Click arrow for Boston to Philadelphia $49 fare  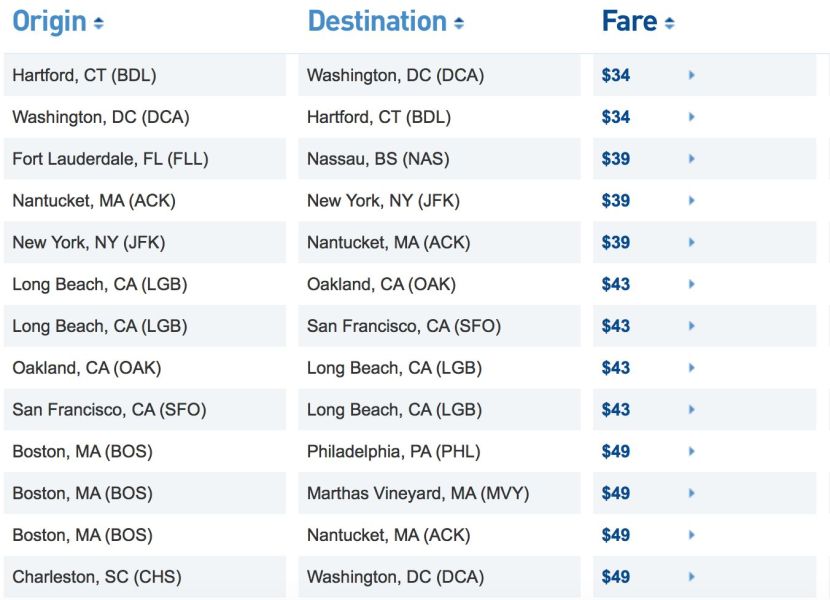coord(691,452)
